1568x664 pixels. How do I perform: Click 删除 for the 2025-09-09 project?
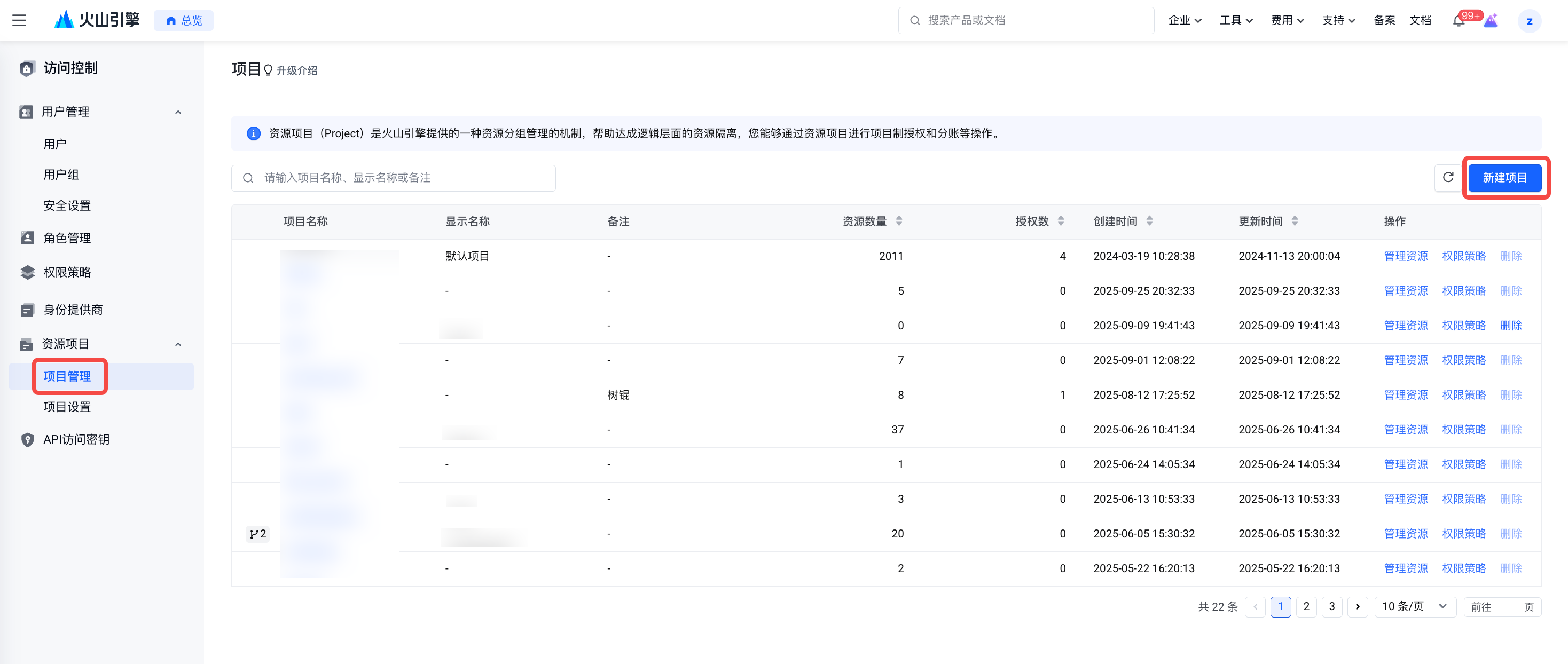pos(1511,326)
